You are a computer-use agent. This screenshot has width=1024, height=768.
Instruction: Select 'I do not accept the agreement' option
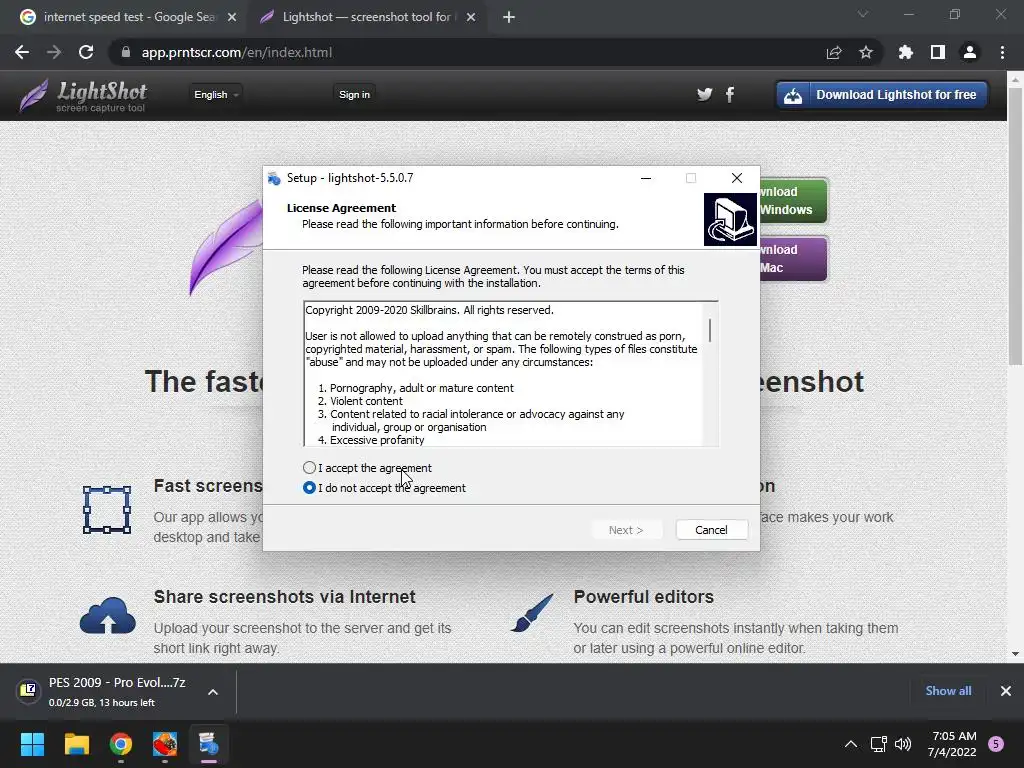310,488
